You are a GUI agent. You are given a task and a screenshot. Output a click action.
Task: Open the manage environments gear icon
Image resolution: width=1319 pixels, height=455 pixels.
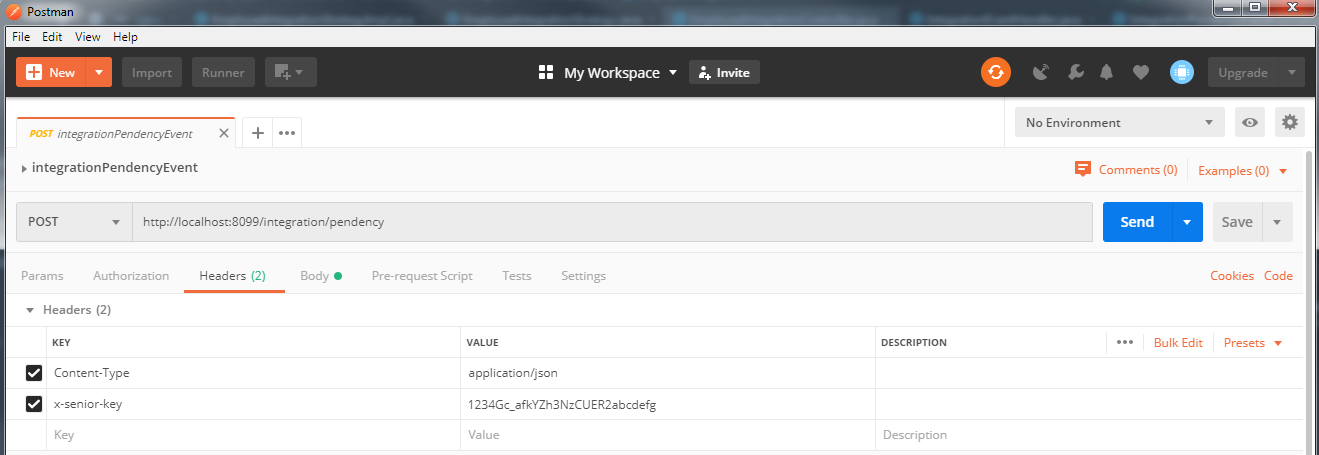(x=1290, y=122)
